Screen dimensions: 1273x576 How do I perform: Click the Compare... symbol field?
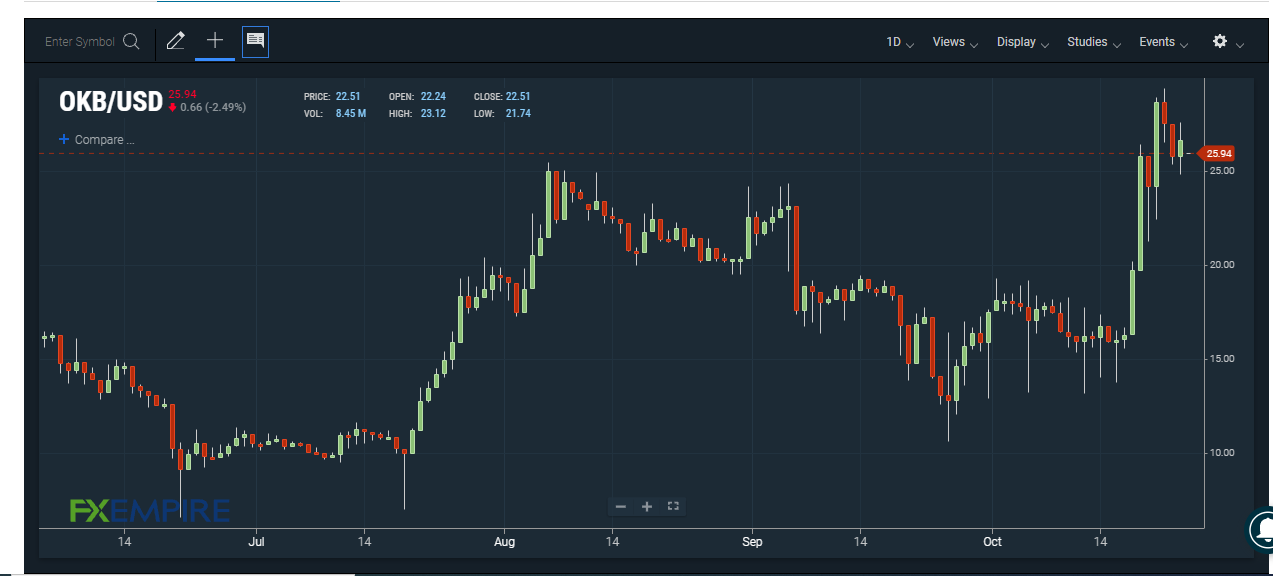(105, 140)
